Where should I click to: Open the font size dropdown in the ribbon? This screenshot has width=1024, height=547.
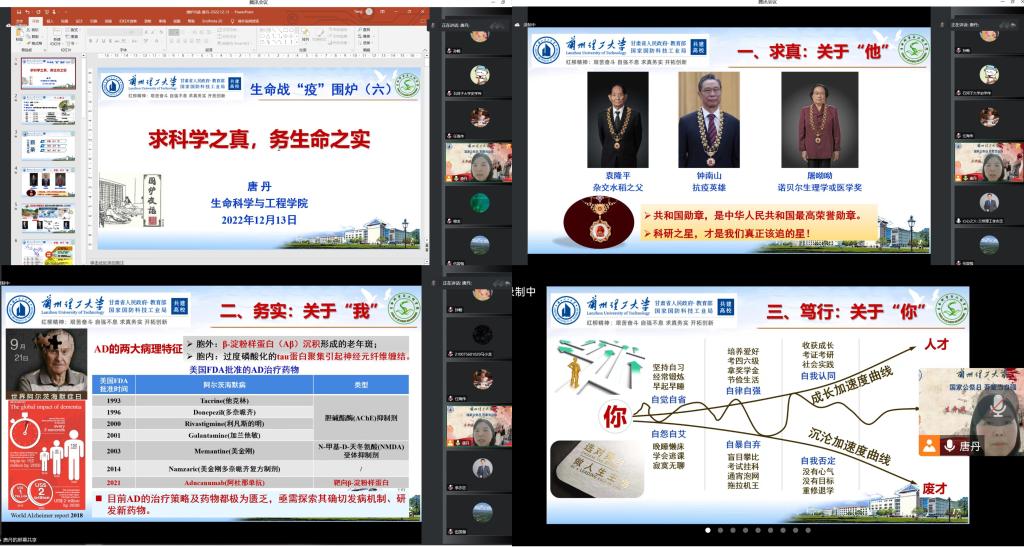tap(139, 30)
